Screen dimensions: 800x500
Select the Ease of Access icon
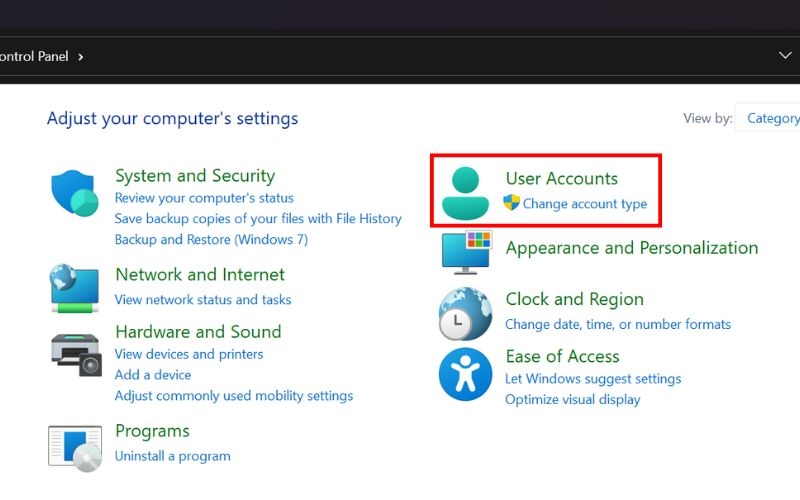click(x=465, y=374)
